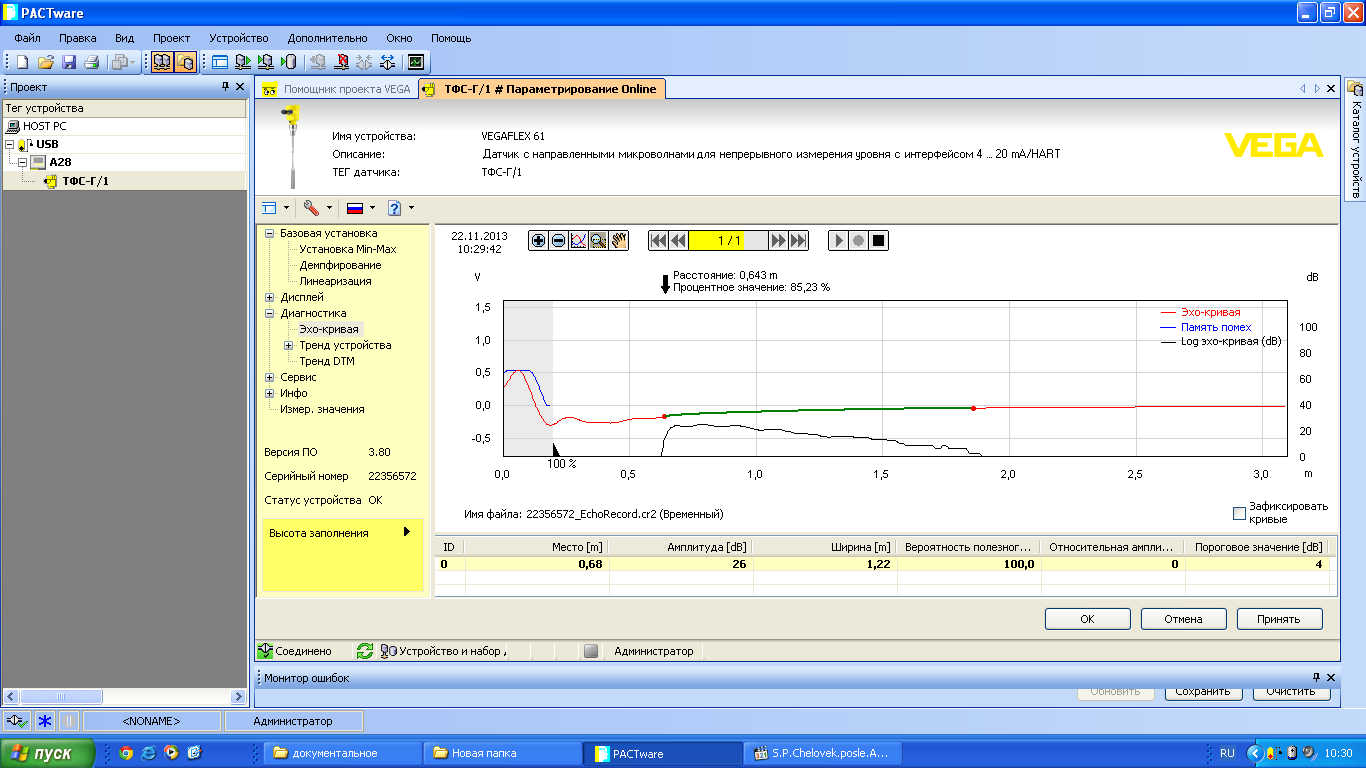This screenshot has width=1366, height=768.
Task: Open a project using the folder icon
Action: [x=46, y=62]
